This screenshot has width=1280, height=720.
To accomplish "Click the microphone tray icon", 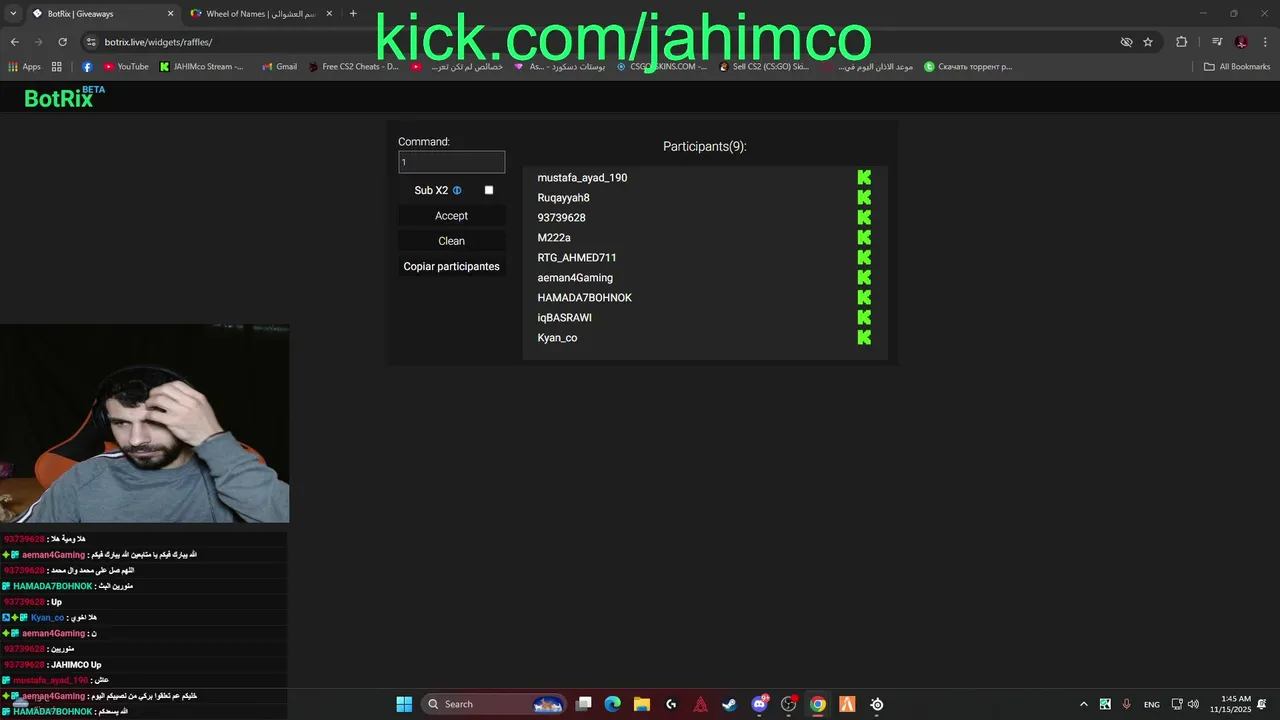I will click(x=1127, y=704).
